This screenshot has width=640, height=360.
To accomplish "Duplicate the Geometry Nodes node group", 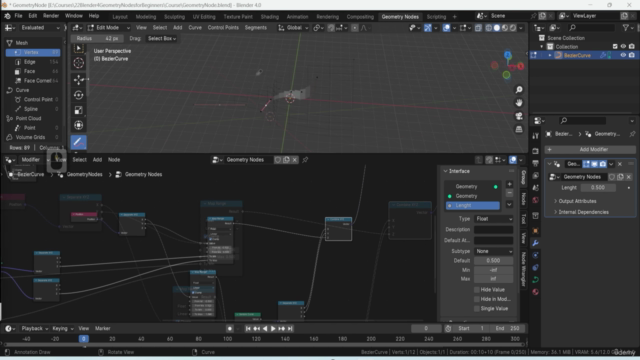I will pos(286,160).
